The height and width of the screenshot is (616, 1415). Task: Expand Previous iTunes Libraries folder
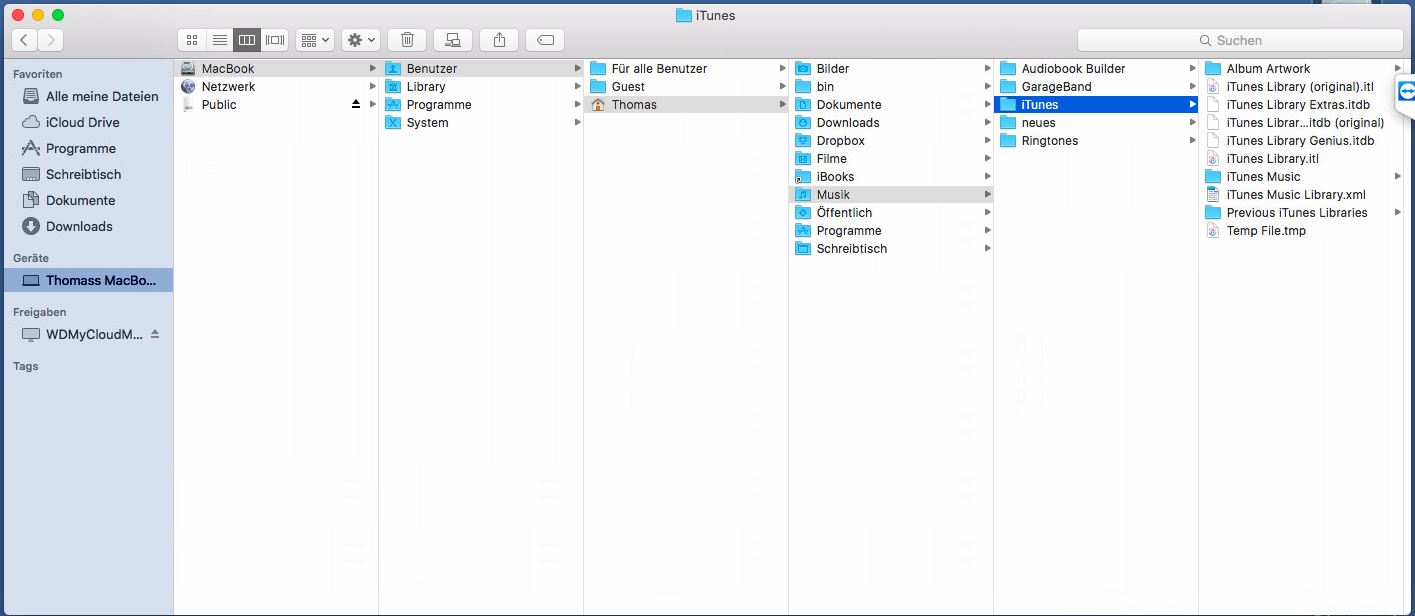[x=1397, y=212]
